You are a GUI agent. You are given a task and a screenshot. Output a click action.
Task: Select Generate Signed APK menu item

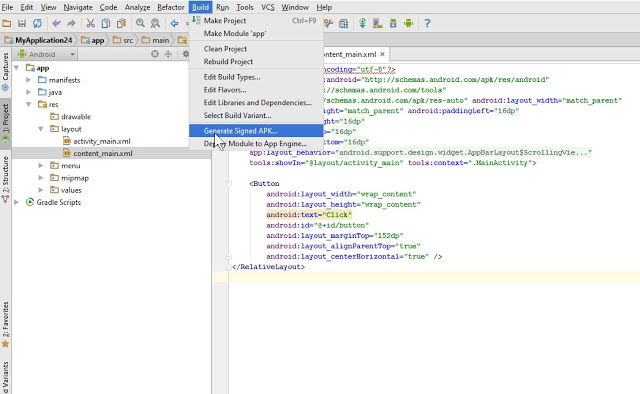tap(256, 131)
